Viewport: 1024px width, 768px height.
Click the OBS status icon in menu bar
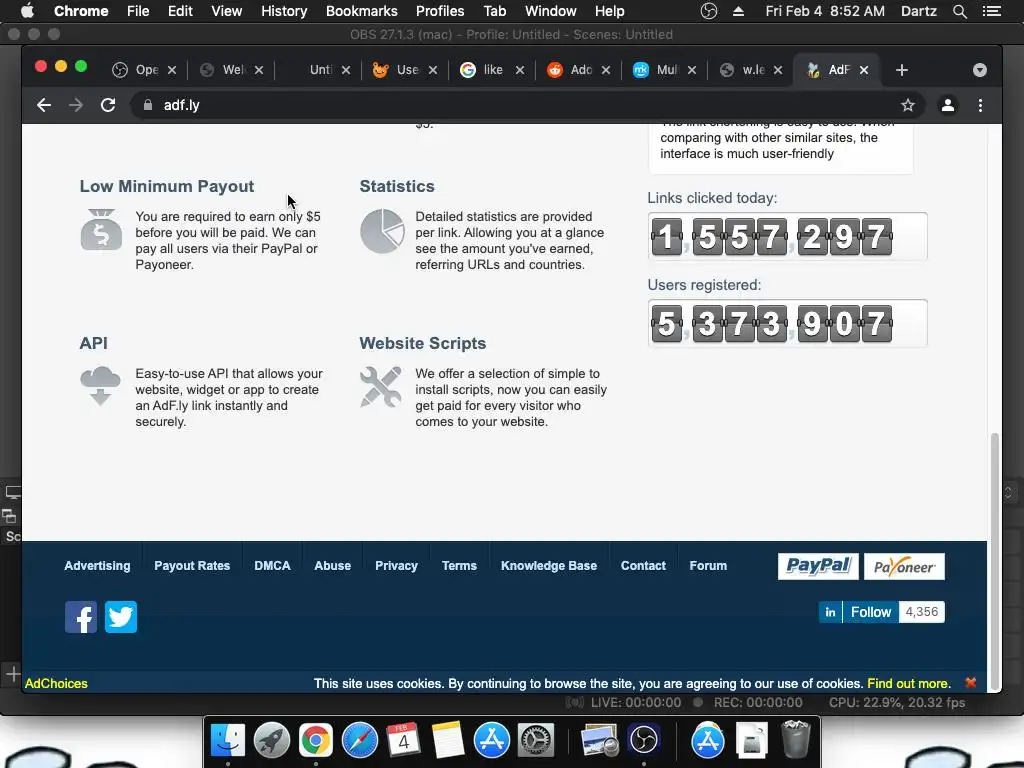(x=709, y=11)
